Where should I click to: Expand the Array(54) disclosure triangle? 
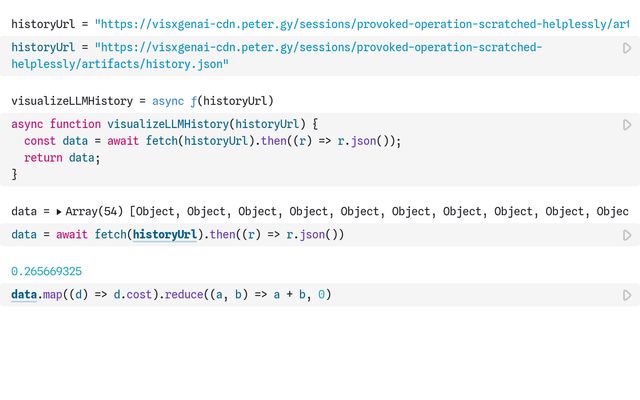pos(59,212)
